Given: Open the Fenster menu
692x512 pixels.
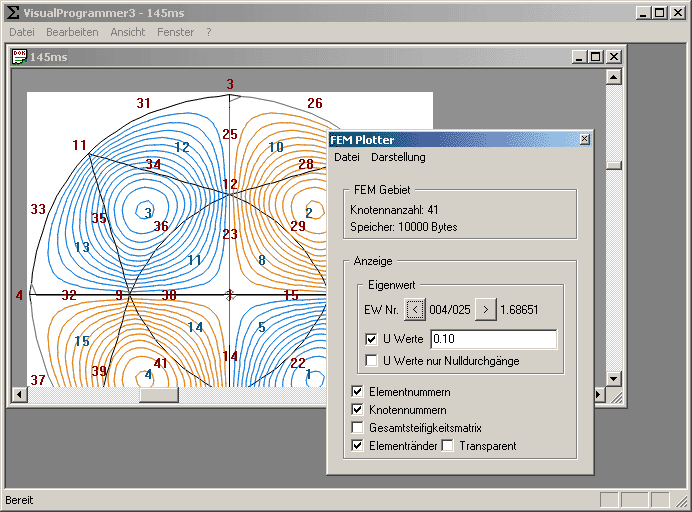Looking at the screenshot, I should [175, 32].
